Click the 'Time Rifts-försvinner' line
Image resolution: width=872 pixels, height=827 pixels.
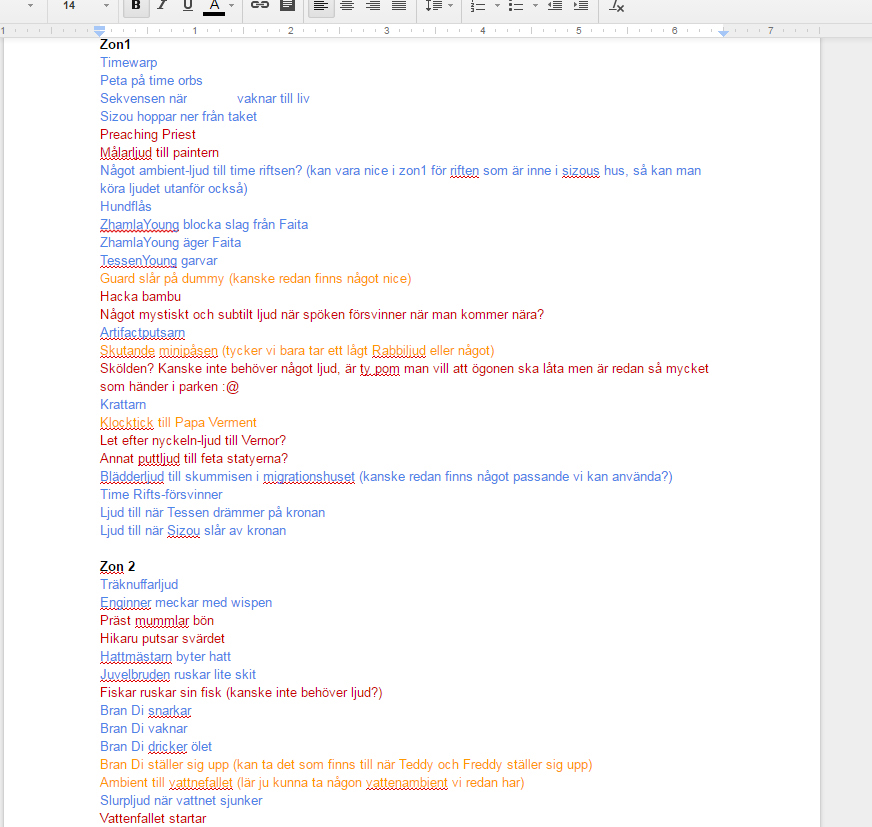161,494
